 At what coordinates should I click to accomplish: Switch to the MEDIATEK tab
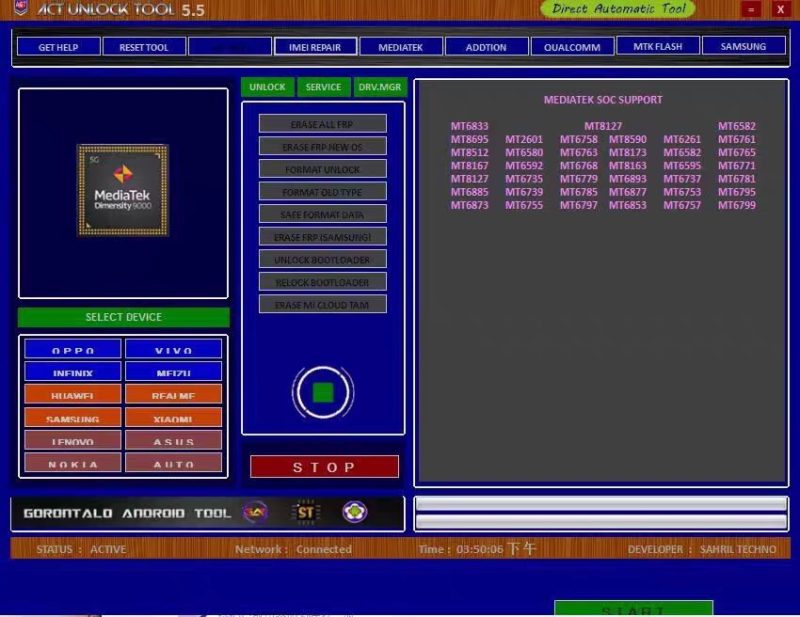coord(401,47)
